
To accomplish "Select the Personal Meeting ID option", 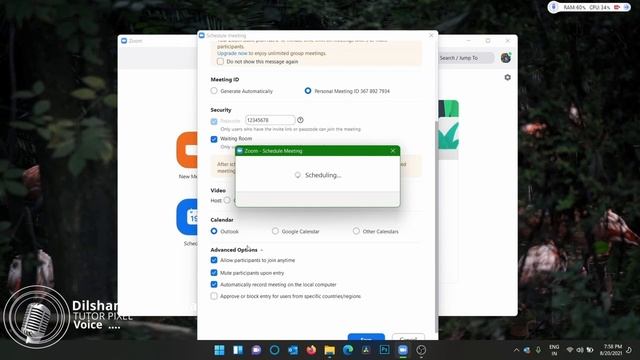I will pyautogui.click(x=308, y=91).
